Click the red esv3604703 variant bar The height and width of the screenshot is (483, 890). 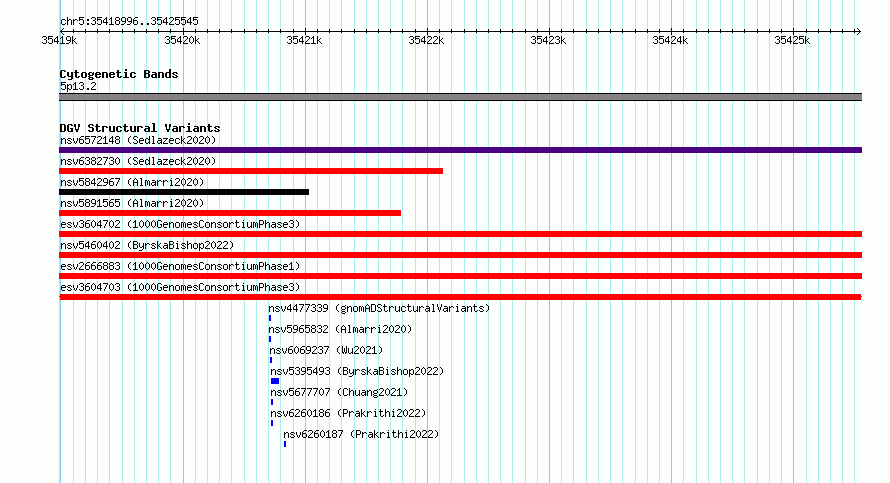coord(460,297)
